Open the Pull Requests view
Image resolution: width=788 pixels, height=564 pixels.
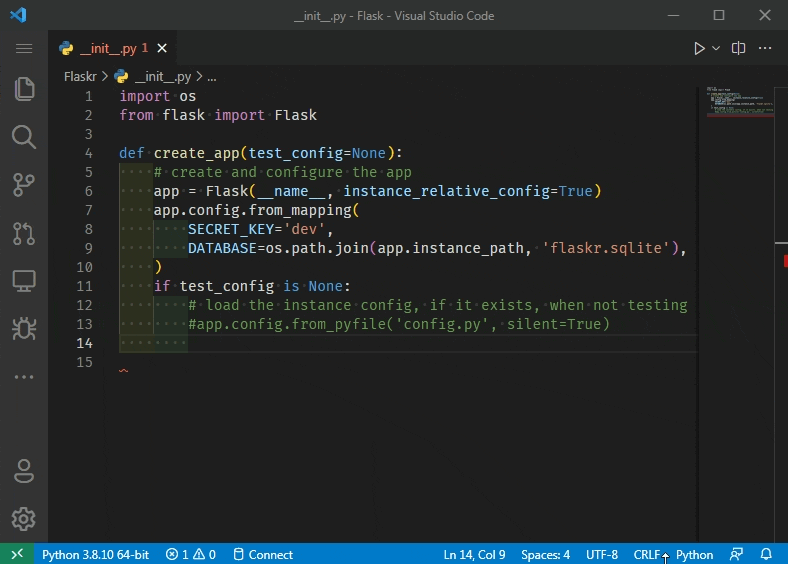pyautogui.click(x=24, y=233)
